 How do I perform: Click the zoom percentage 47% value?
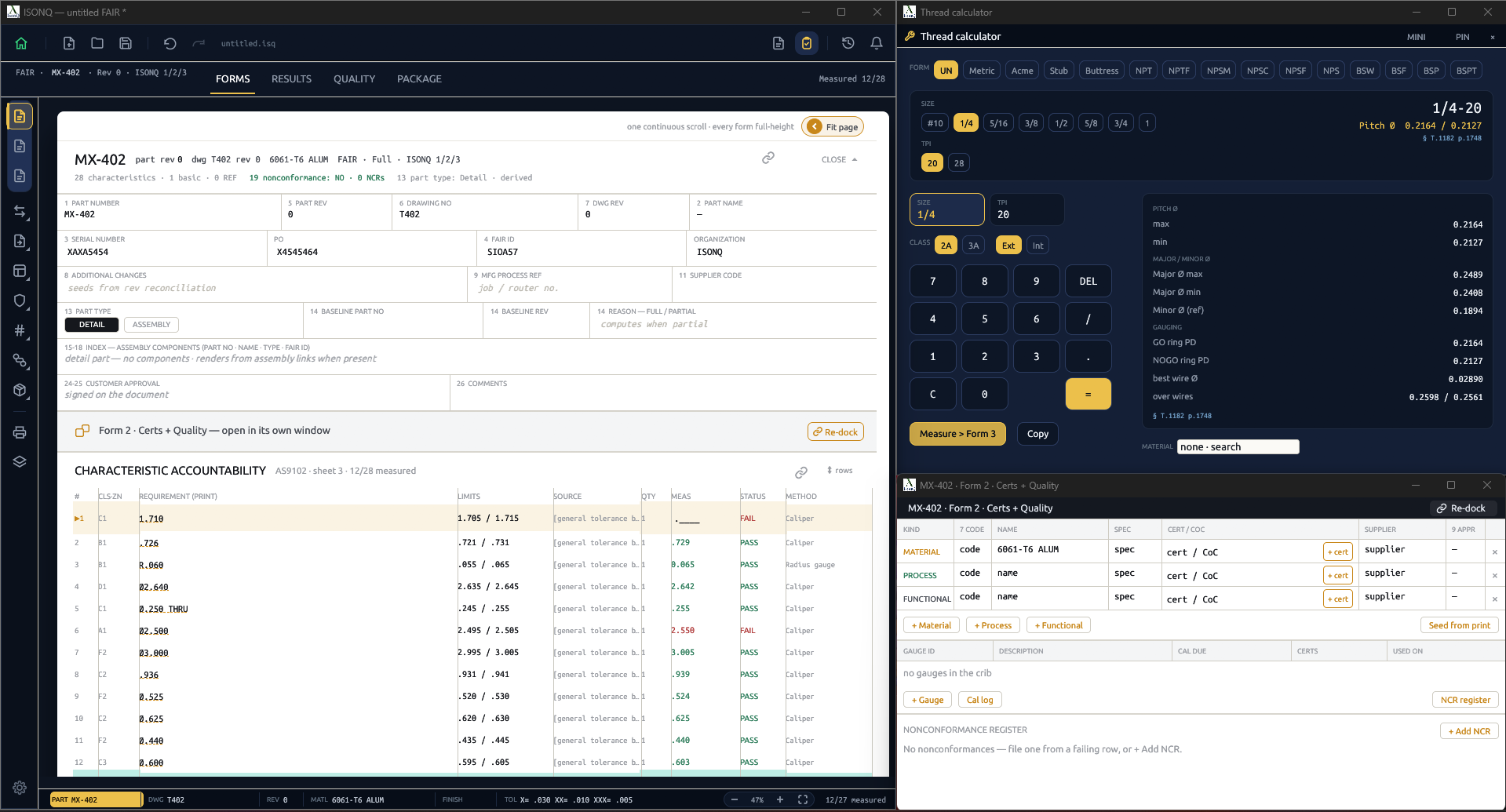pyautogui.click(x=757, y=800)
